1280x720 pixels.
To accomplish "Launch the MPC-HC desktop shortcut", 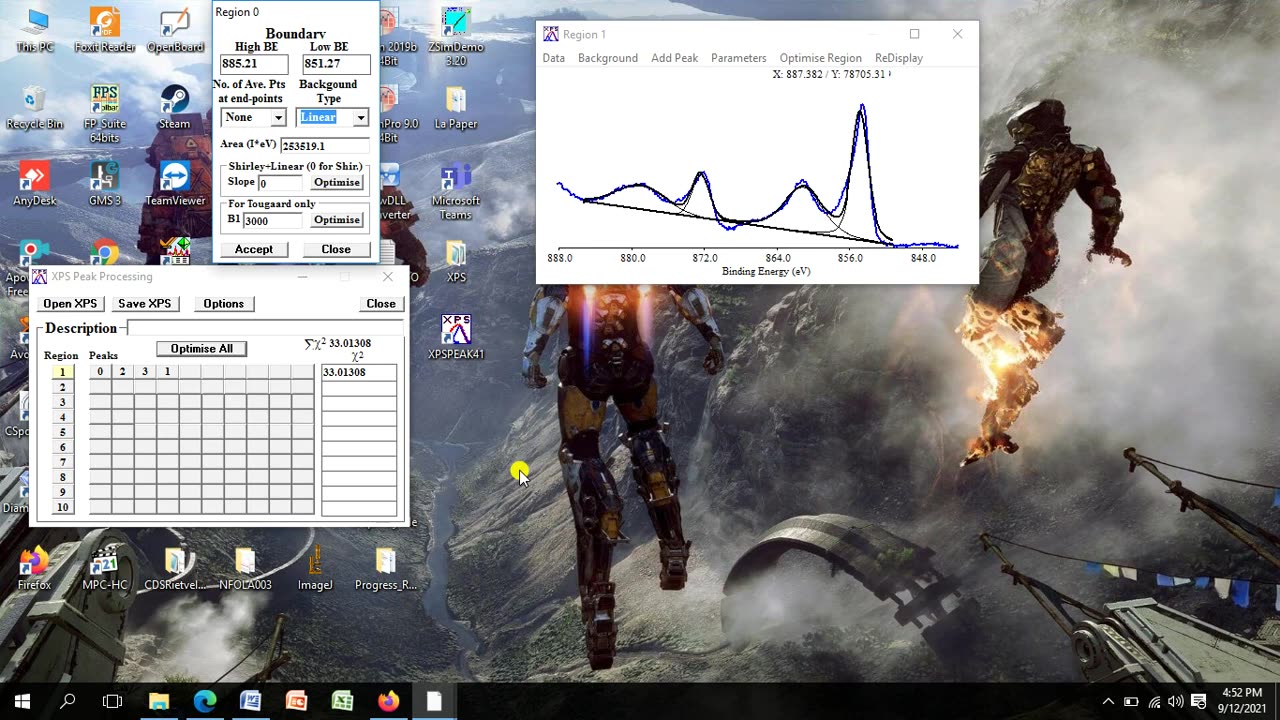I will tap(105, 568).
